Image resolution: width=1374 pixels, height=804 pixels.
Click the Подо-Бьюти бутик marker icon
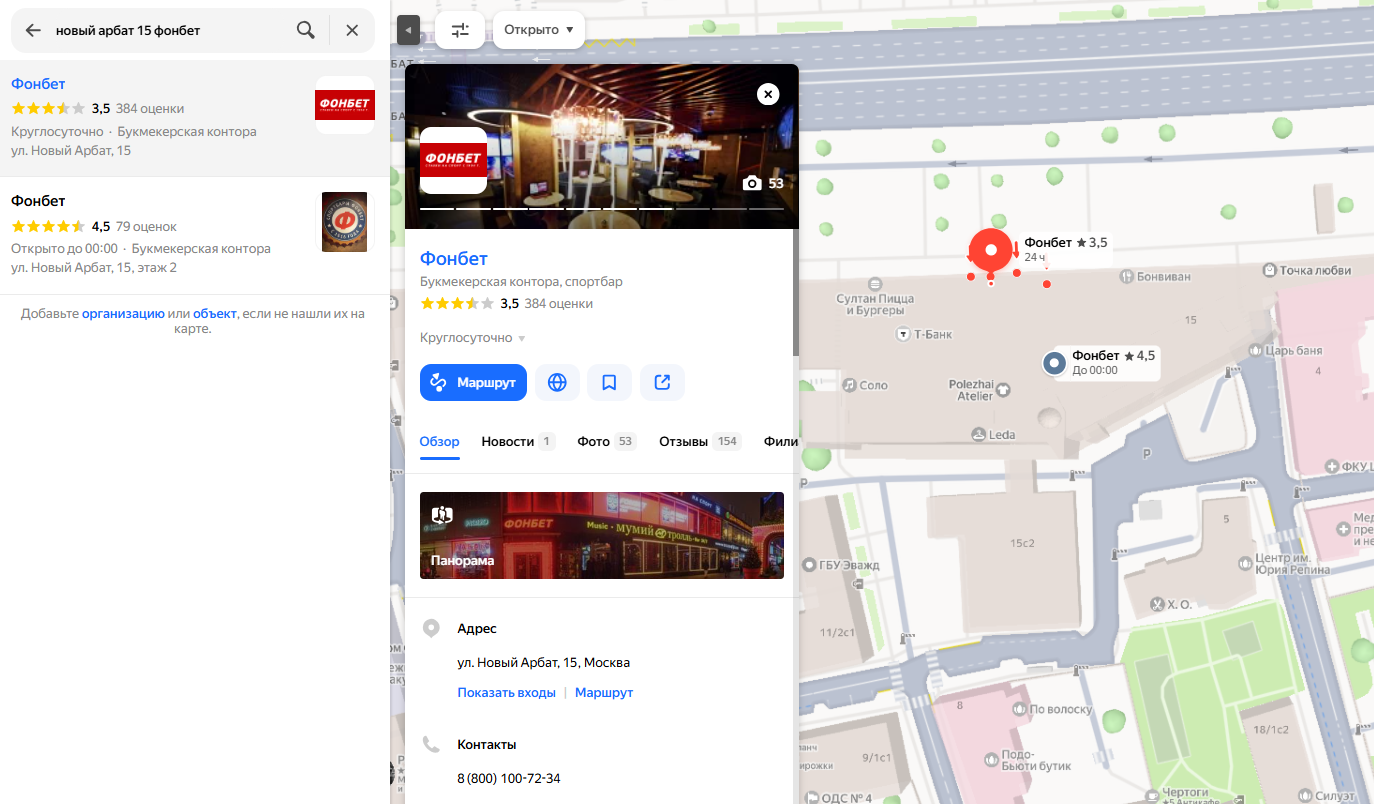pyautogui.click(x=989, y=761)
